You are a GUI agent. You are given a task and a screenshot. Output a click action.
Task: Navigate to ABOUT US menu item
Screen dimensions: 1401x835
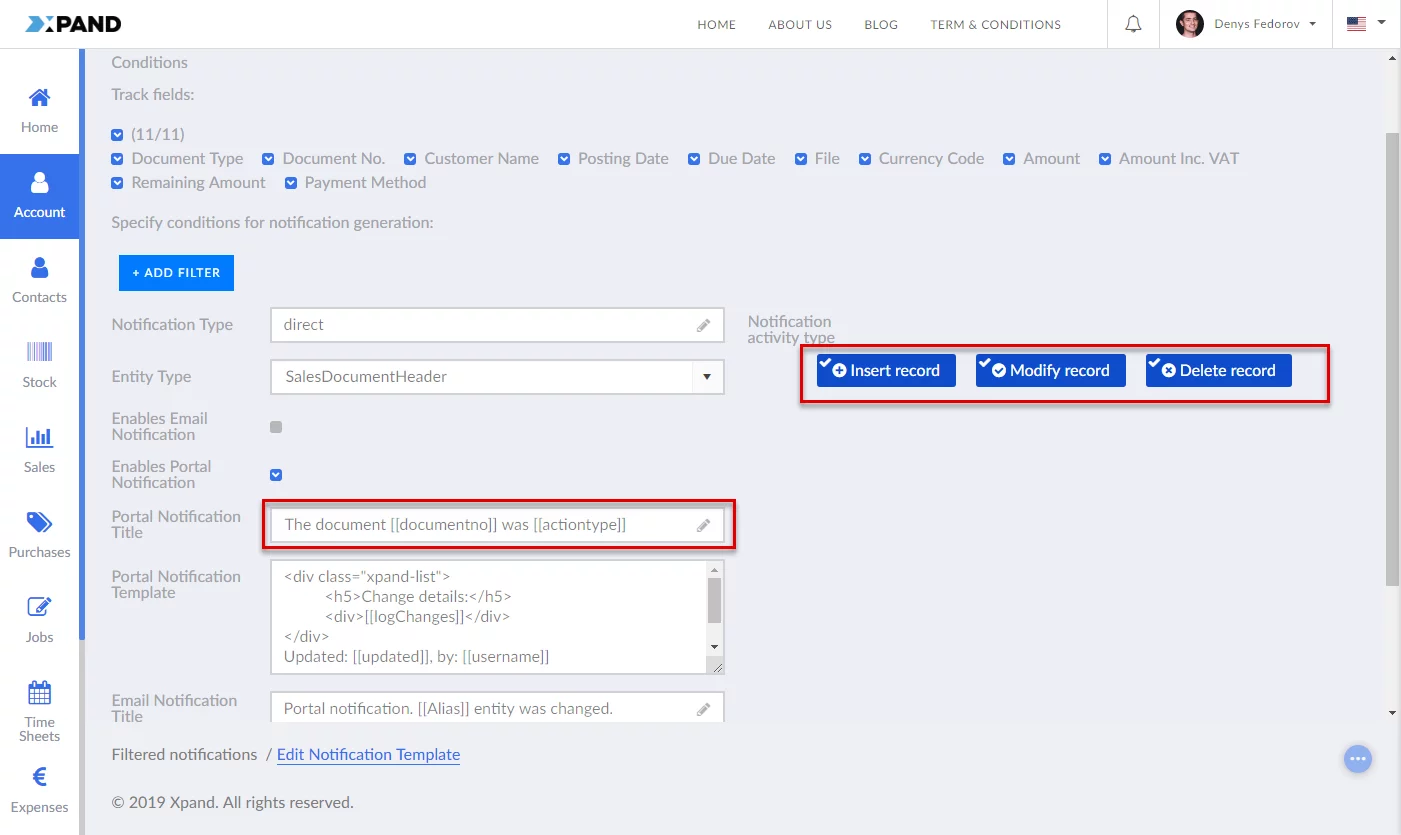[799, 25]
